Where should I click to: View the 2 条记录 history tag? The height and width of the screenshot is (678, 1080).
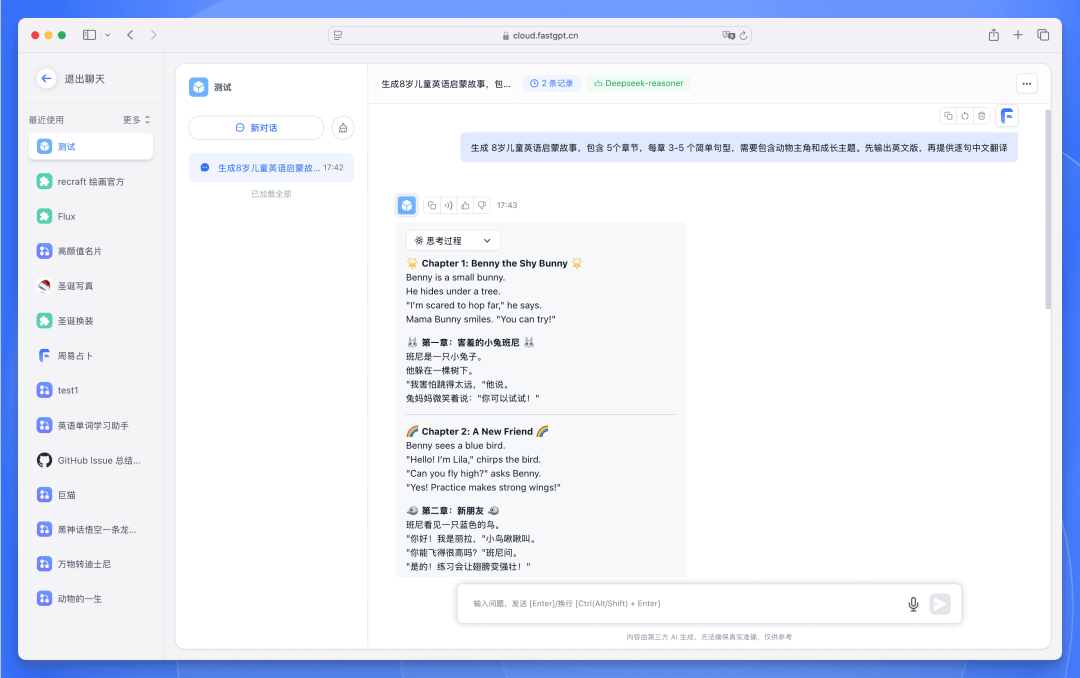coord(552,83)
